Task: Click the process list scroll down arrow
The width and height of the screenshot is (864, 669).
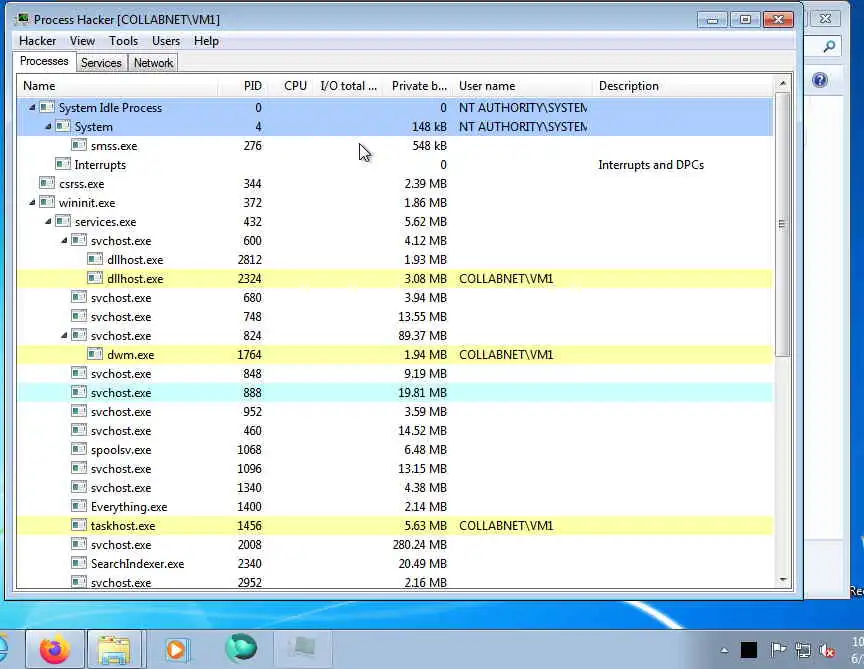Action: [x=782, y=580]
